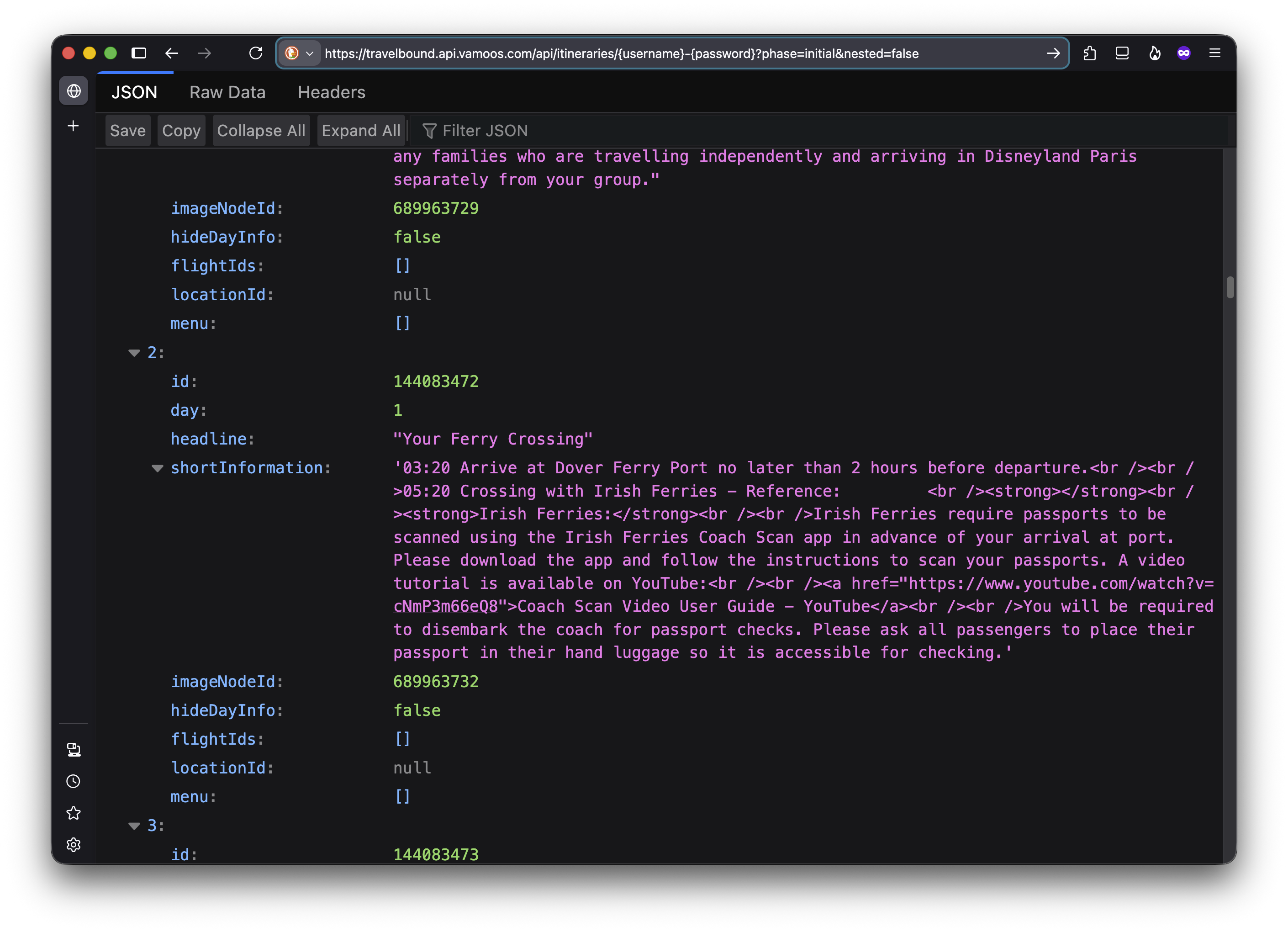Open the purple mask extension icon

coord(1183,53)
